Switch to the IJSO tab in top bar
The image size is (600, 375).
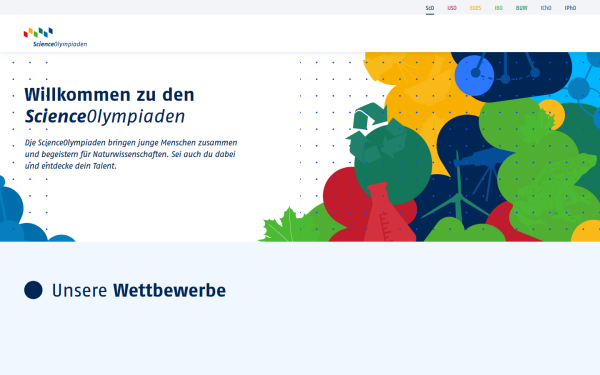click(452, 8)
